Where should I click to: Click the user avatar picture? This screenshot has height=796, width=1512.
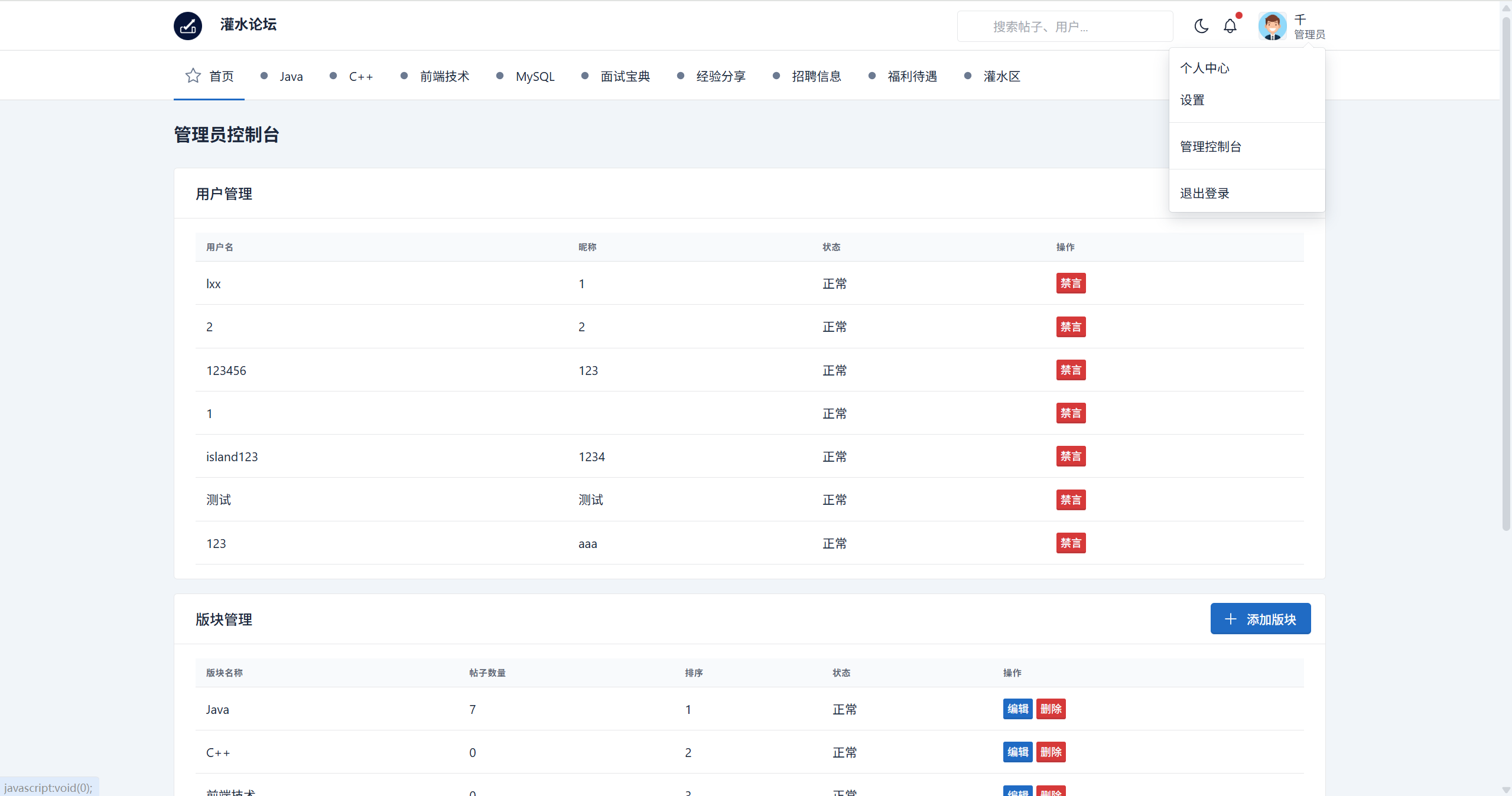pyautogui.click(x=1273, y=26)
